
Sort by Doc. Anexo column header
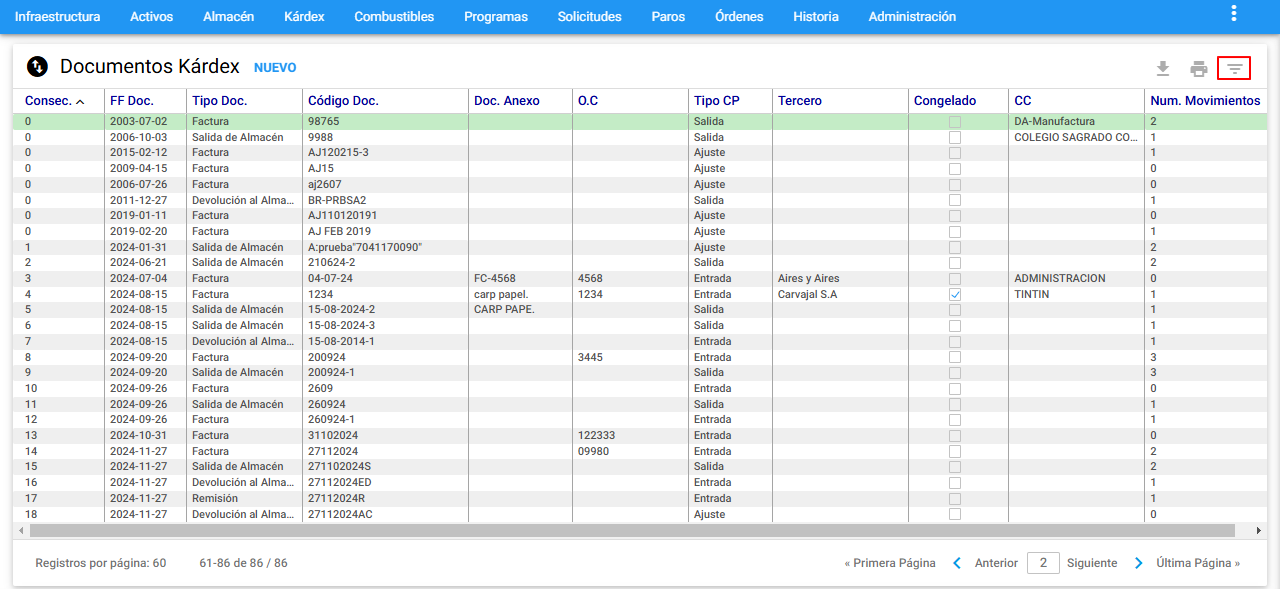pyautogui.click(x=507, y=101)
